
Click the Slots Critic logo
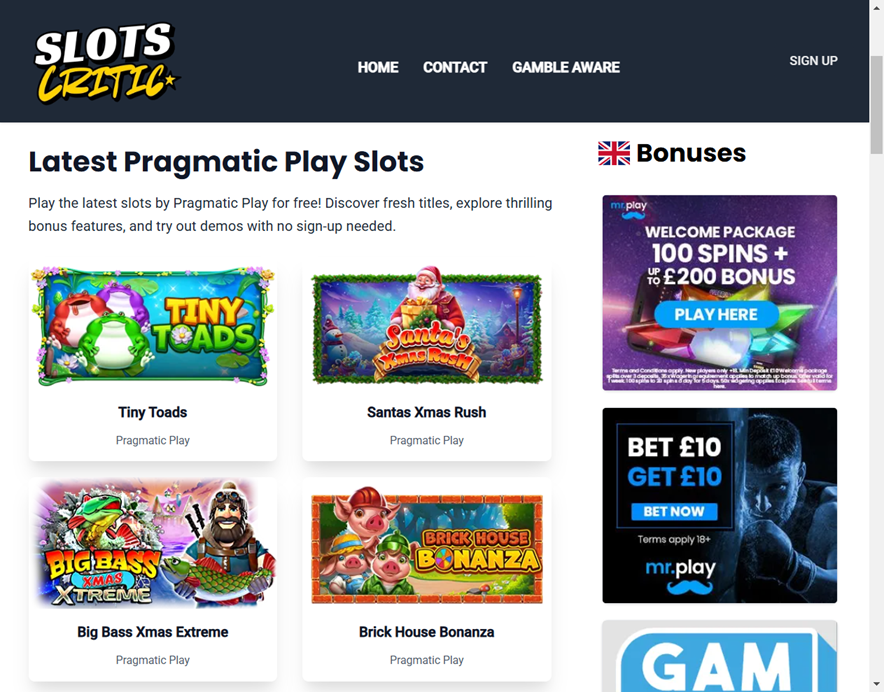(106, 63)
